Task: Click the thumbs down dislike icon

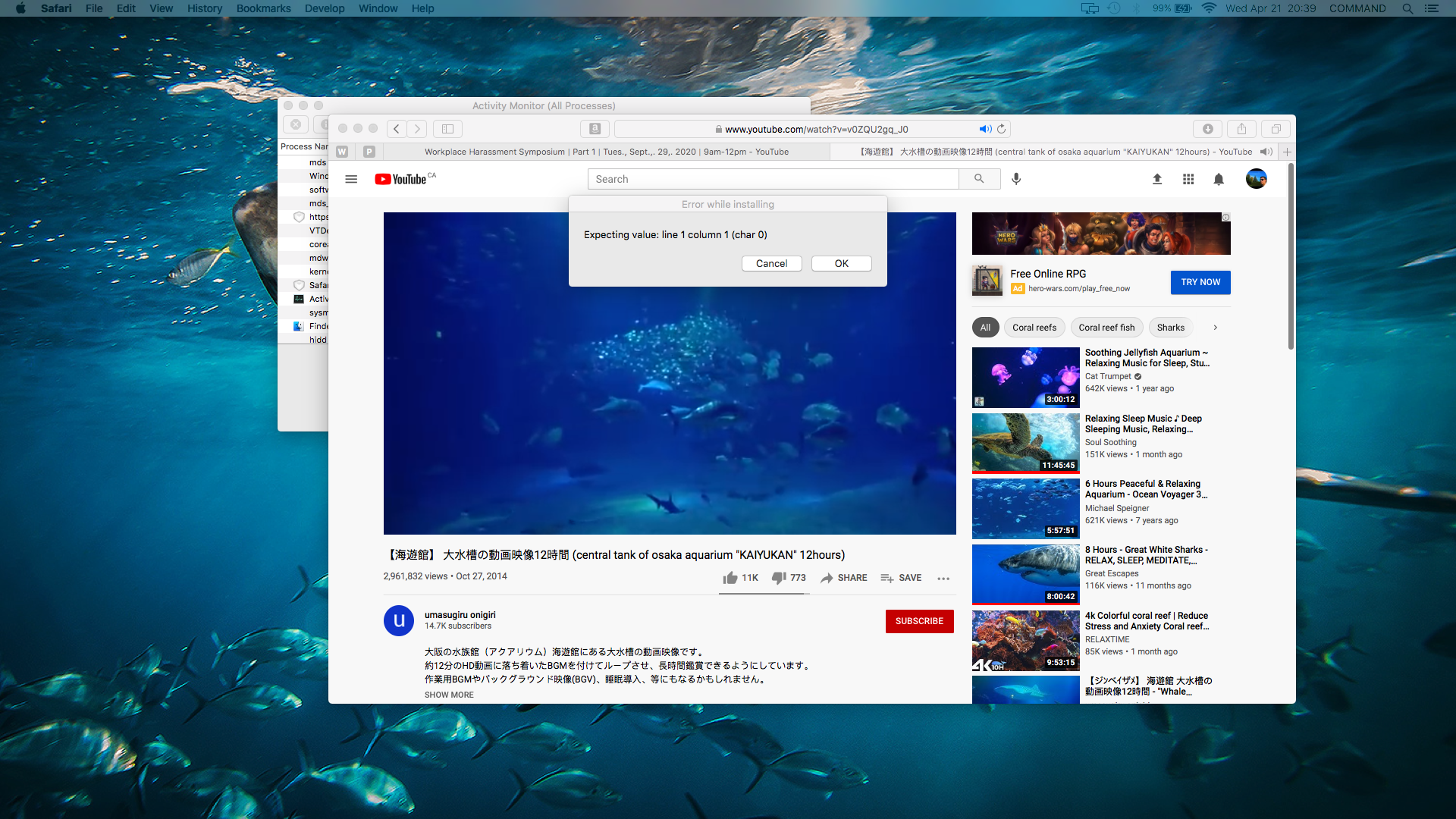Action: tap(779, 578)
